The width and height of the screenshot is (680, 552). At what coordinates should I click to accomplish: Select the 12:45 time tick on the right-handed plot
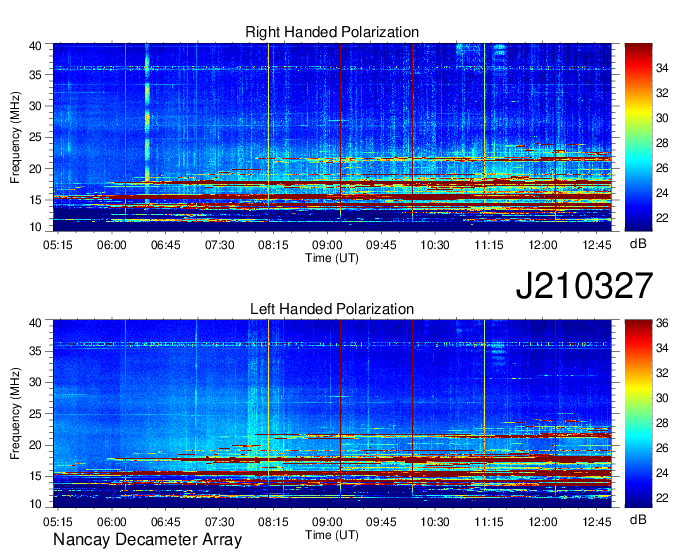tap(597, 245)
